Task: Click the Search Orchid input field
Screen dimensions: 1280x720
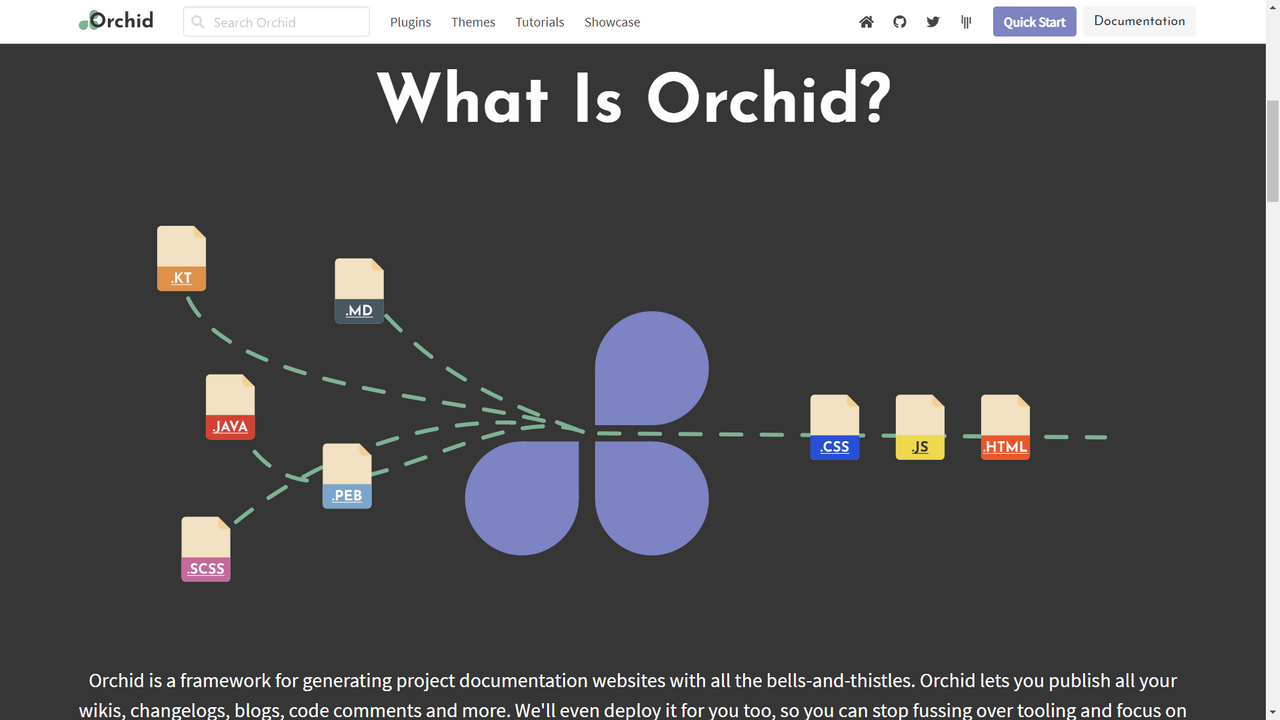Action: click(276, 22)
